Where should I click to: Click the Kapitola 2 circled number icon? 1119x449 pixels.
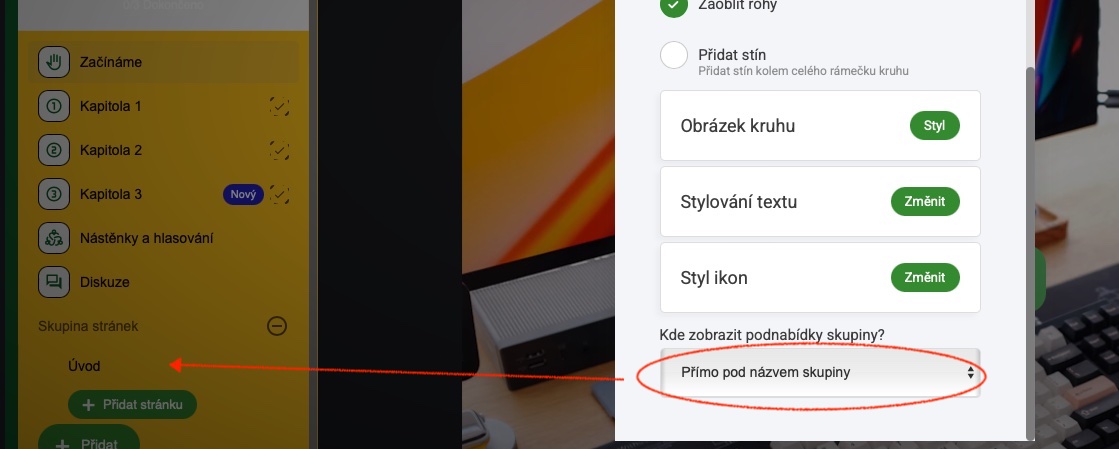pos(54,150)
